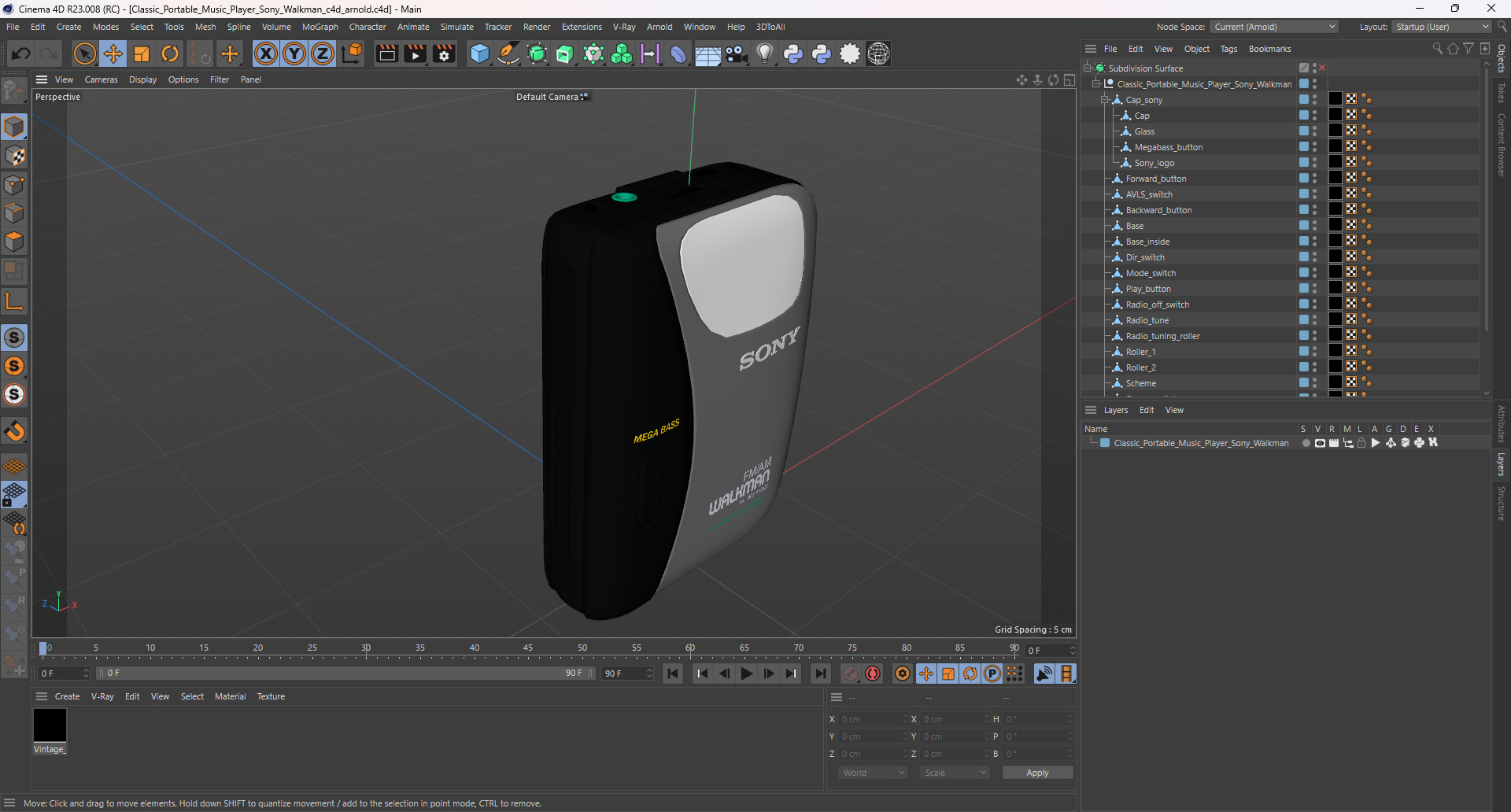Screen dimensions: 1511x812
Task: Enable the Axis tool
Action: tap(14, 301)
